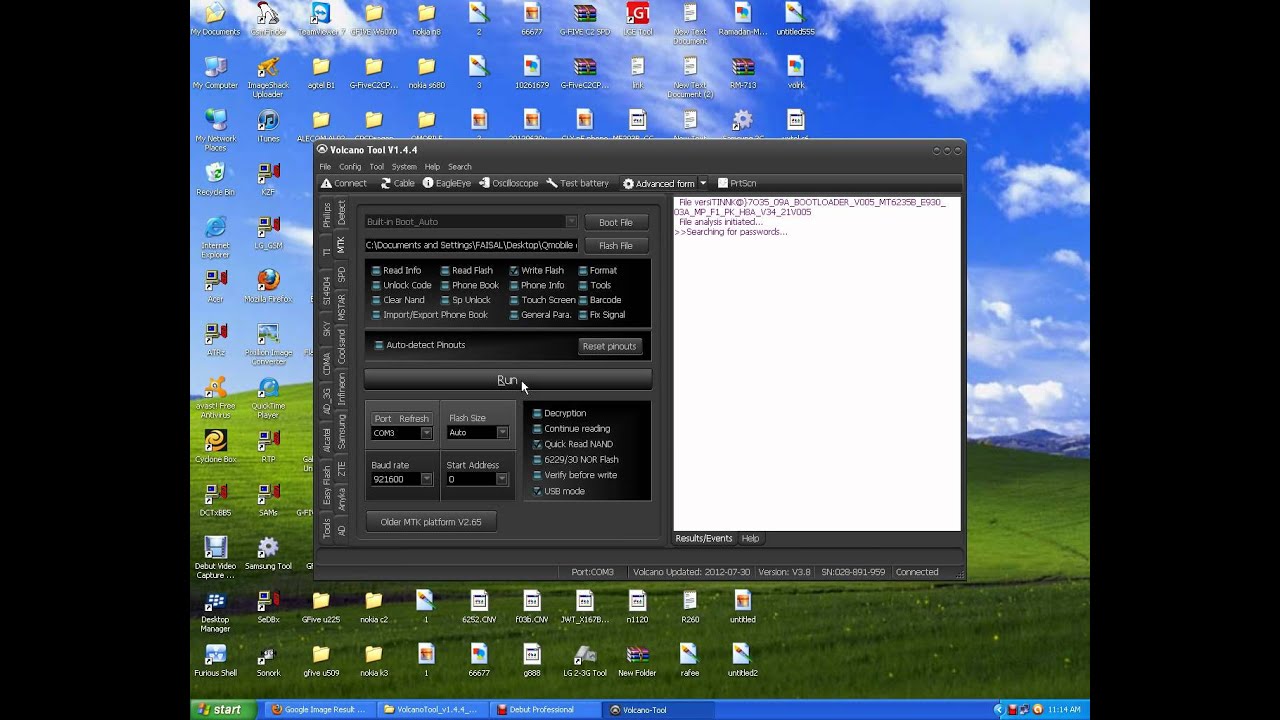Open the COM3 port dropdown
This screenshot has height=720, width=1280.
point(426,433)
